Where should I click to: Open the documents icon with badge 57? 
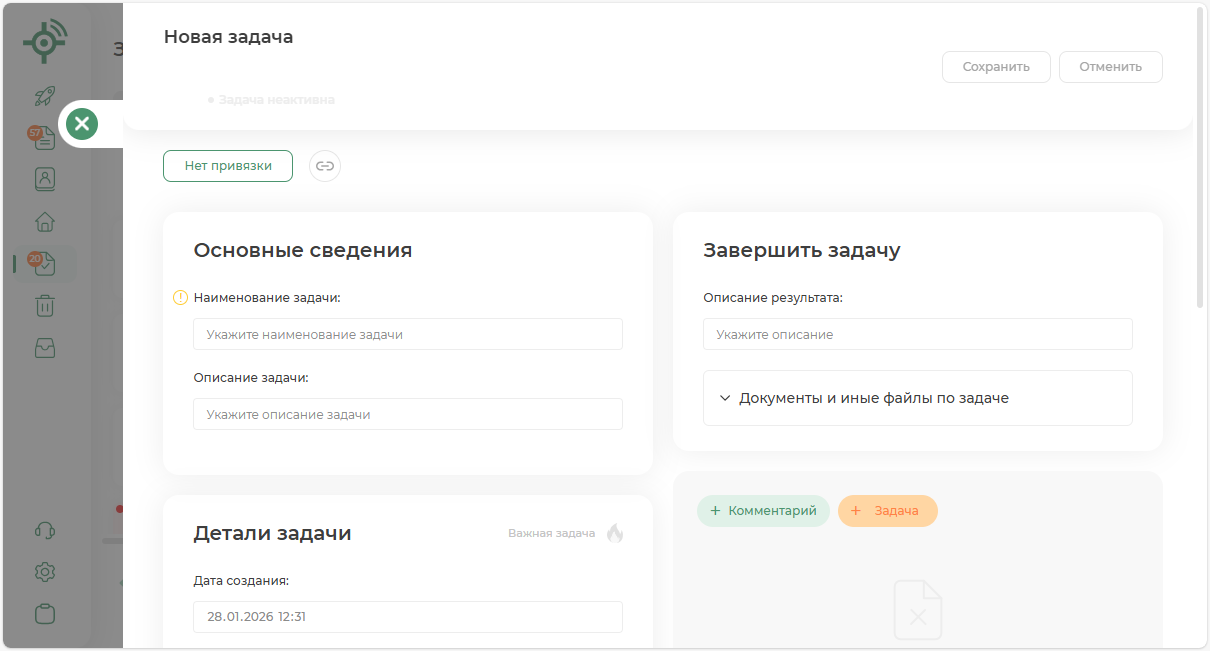tap(45, 138)
